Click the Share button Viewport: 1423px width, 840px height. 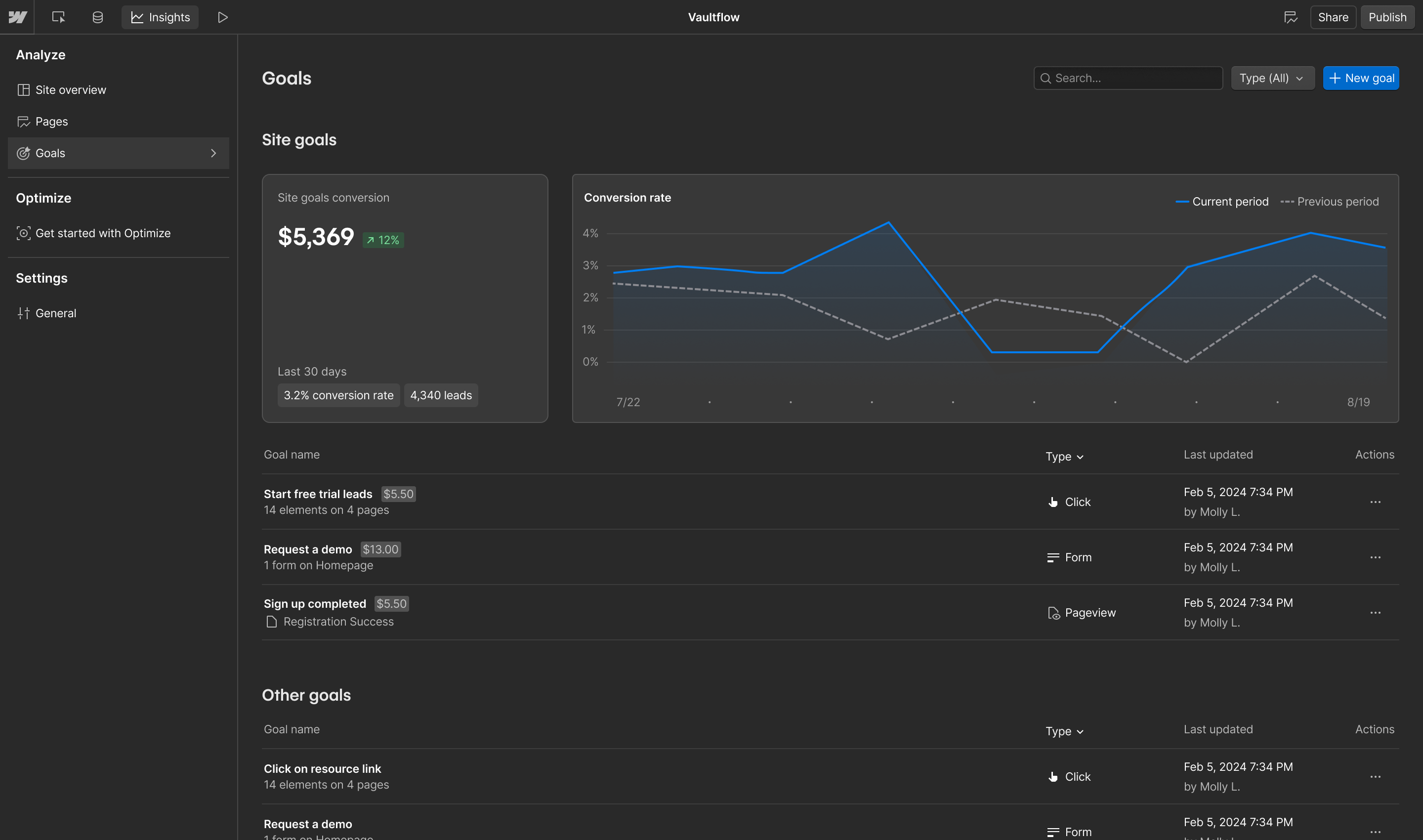click(1333, 17)
